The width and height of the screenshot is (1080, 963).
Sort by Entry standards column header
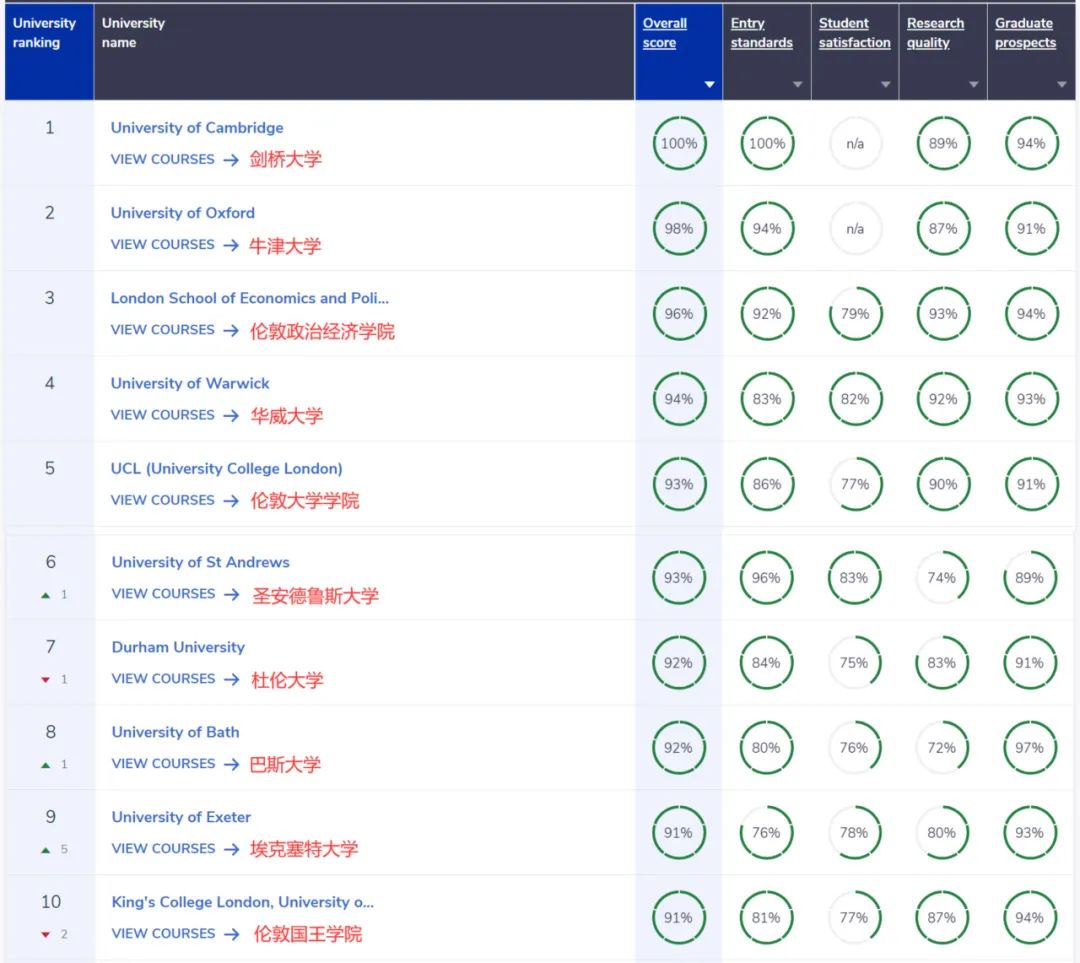[x=761, y=32]
